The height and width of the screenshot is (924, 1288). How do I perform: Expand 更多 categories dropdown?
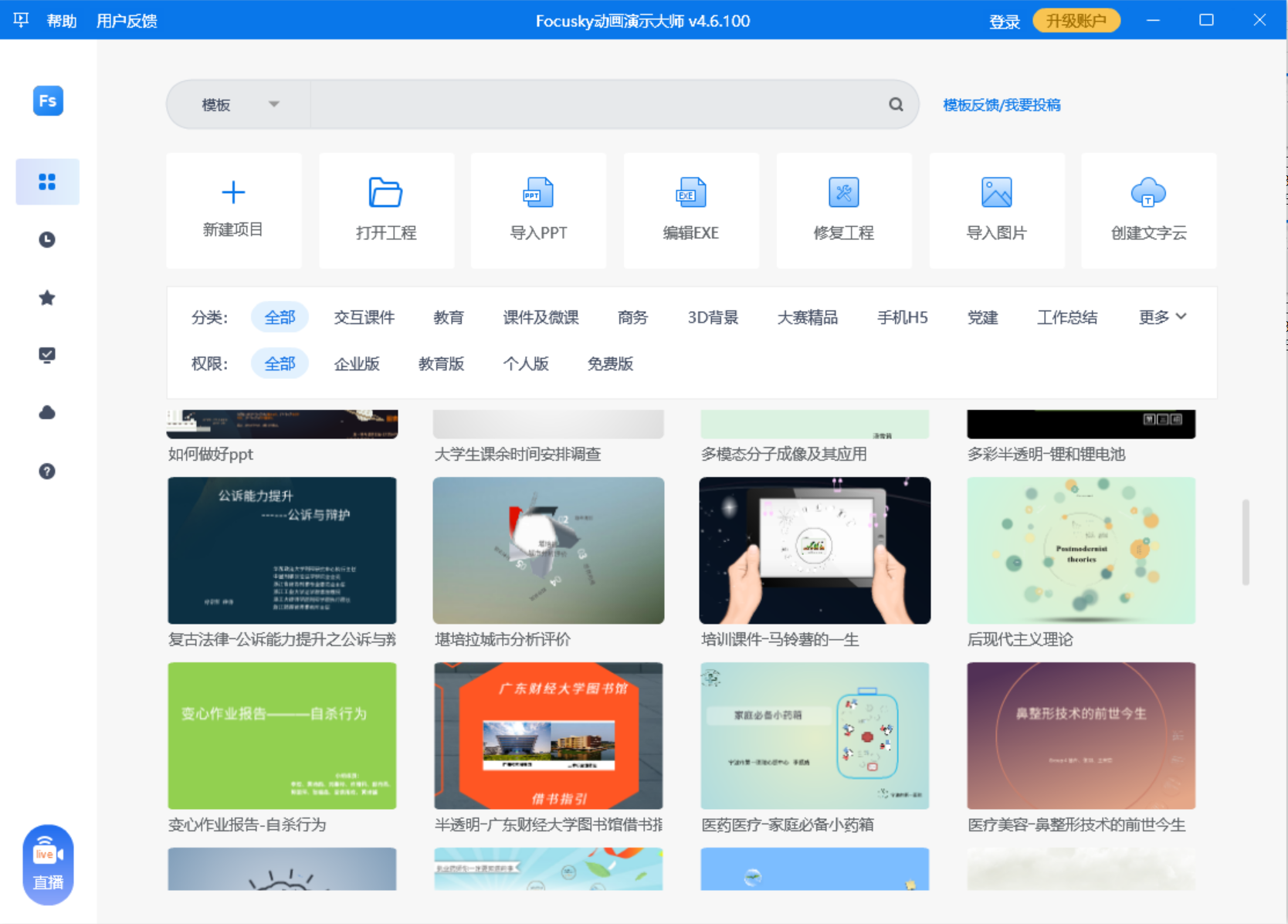tap(1162, 317)
